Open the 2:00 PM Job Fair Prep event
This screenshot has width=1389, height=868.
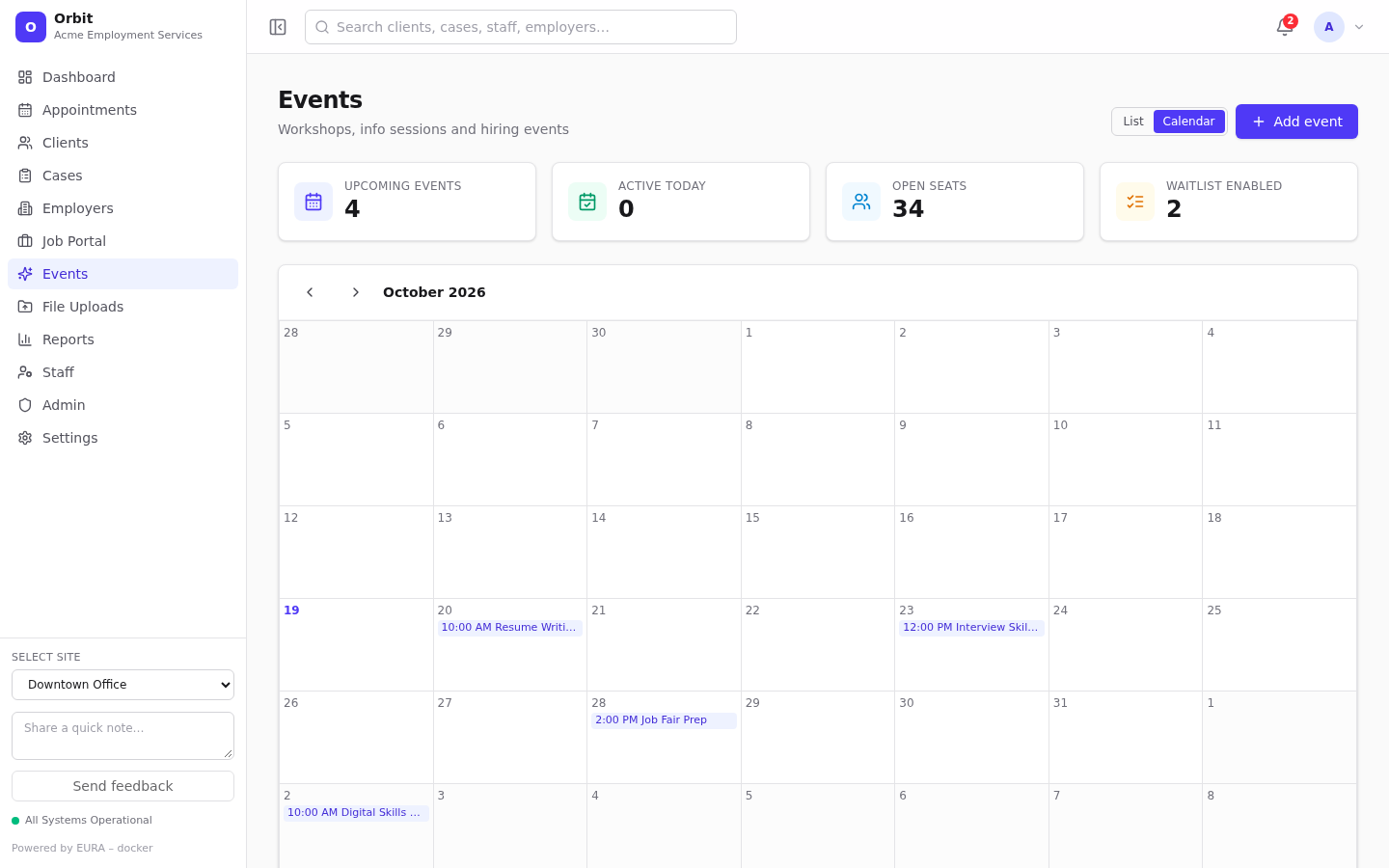pyautogui.click(x=664, y=720)
